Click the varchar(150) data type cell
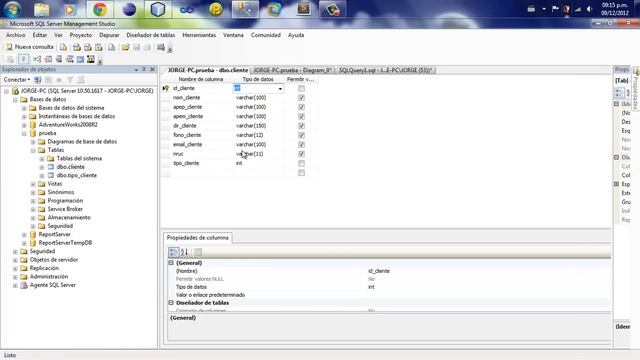This screenshot has height=360, width=640. click(258, 126)
